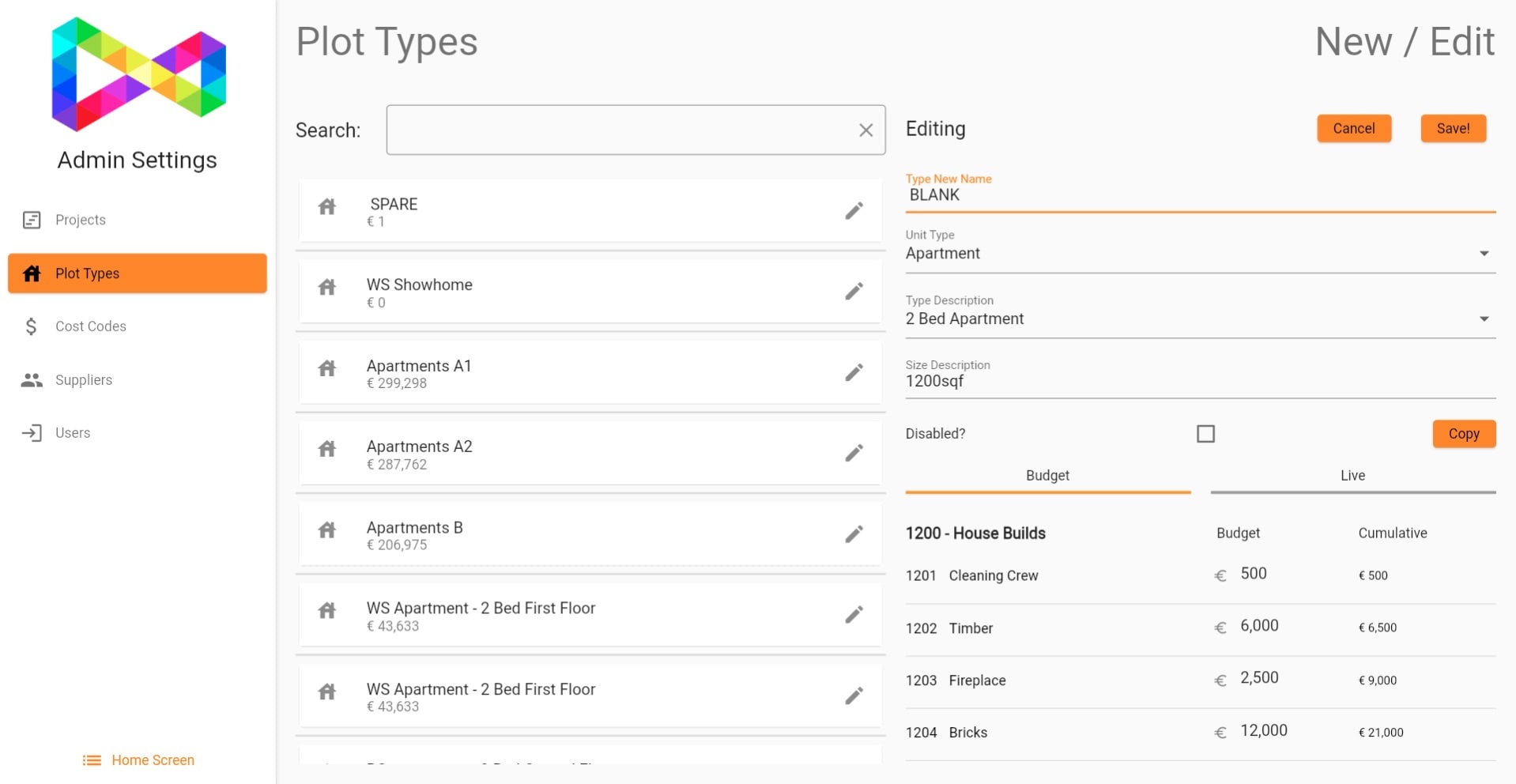
Task: Select the Budget tab
Action: (x=1047, y=476)
